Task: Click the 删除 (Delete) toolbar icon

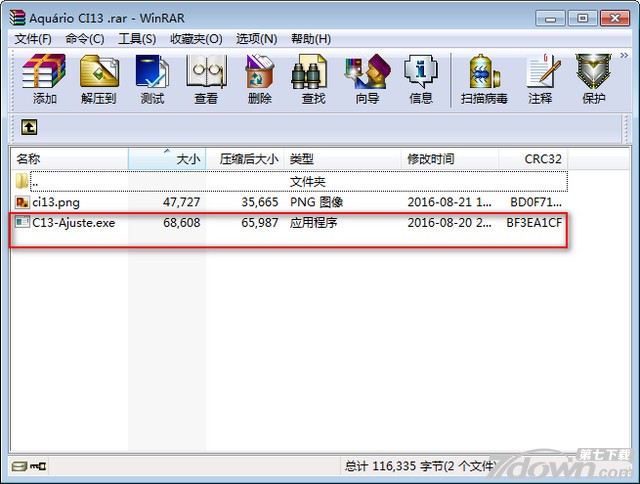Action: click(x=260, y=79)
